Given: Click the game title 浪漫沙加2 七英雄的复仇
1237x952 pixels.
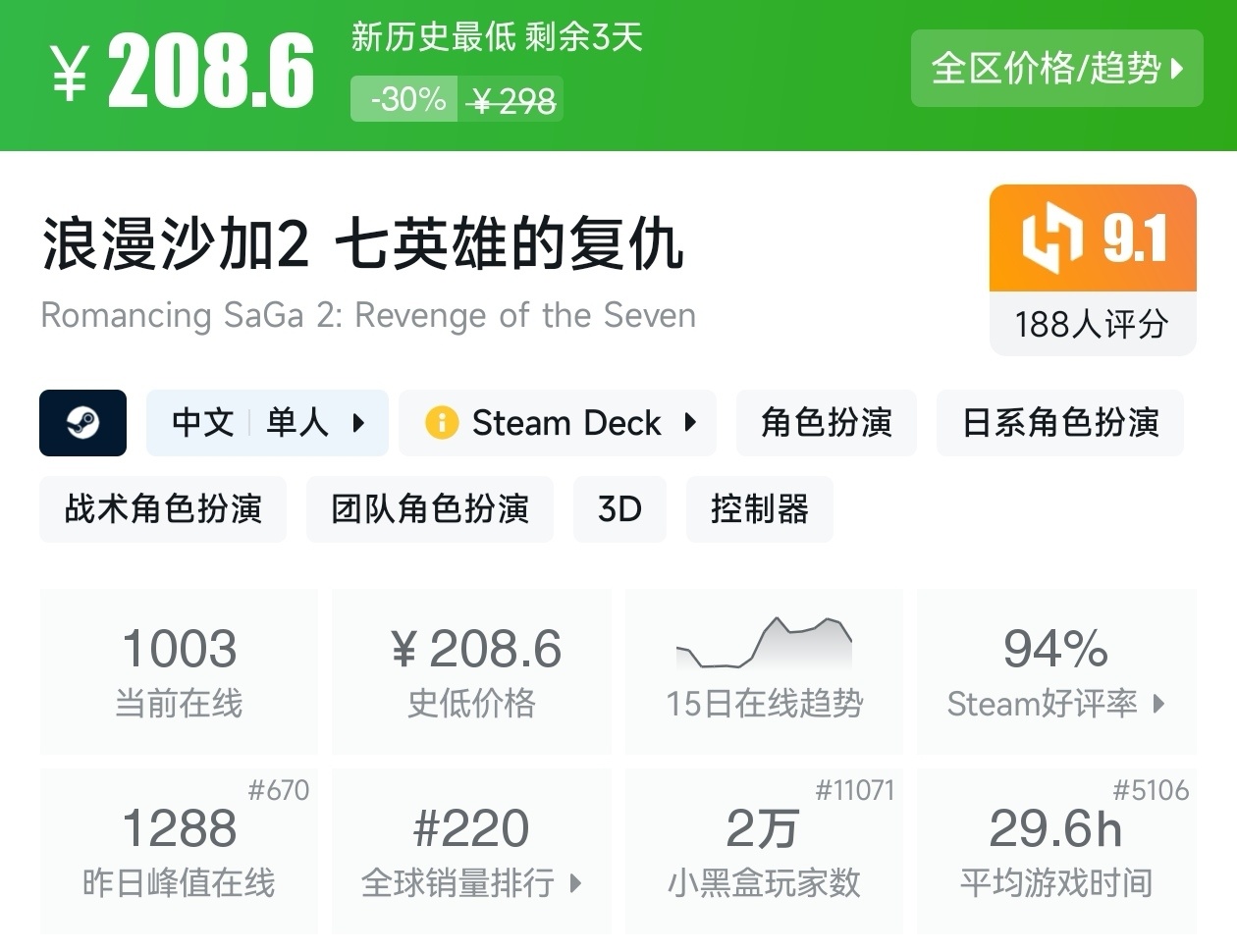Looking at the screenshot, I should tap(362, 243).
